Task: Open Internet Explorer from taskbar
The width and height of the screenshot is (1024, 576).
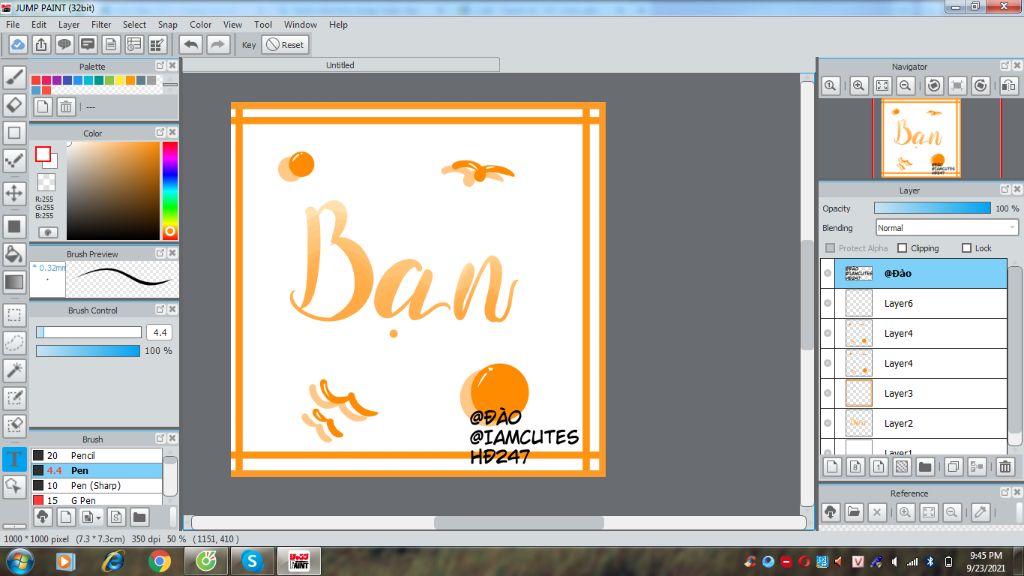Action: point(112,561)
